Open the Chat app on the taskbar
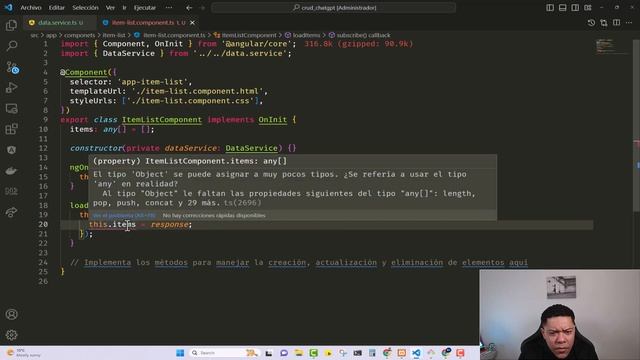Screen dimensions: 640x360 pos(284,353)
